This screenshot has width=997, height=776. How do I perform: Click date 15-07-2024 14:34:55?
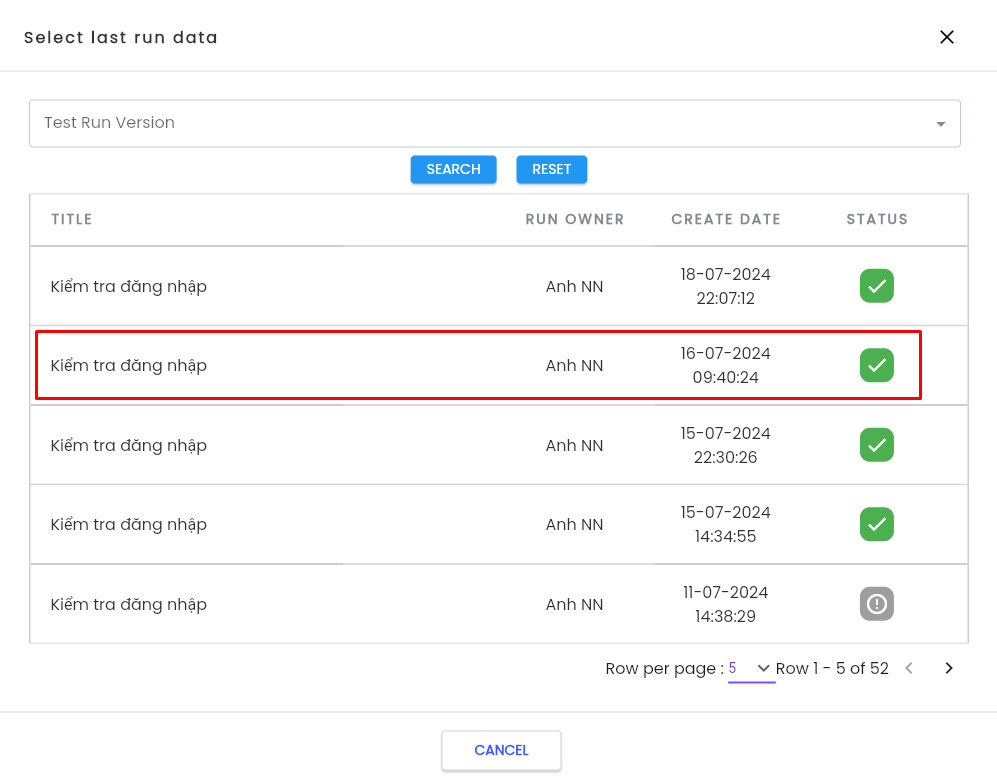tap(725, 524)
